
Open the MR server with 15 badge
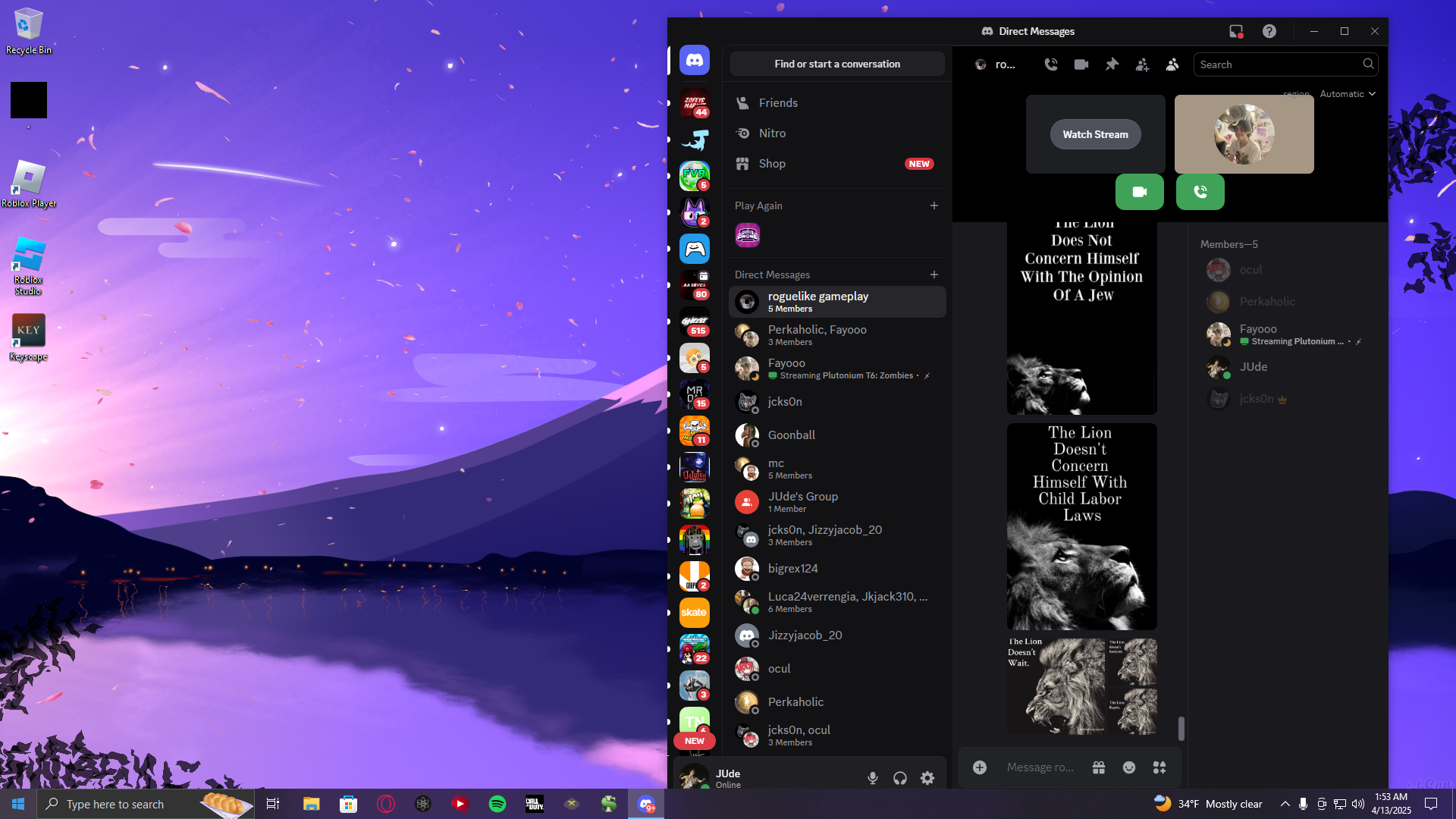(695, 394)
